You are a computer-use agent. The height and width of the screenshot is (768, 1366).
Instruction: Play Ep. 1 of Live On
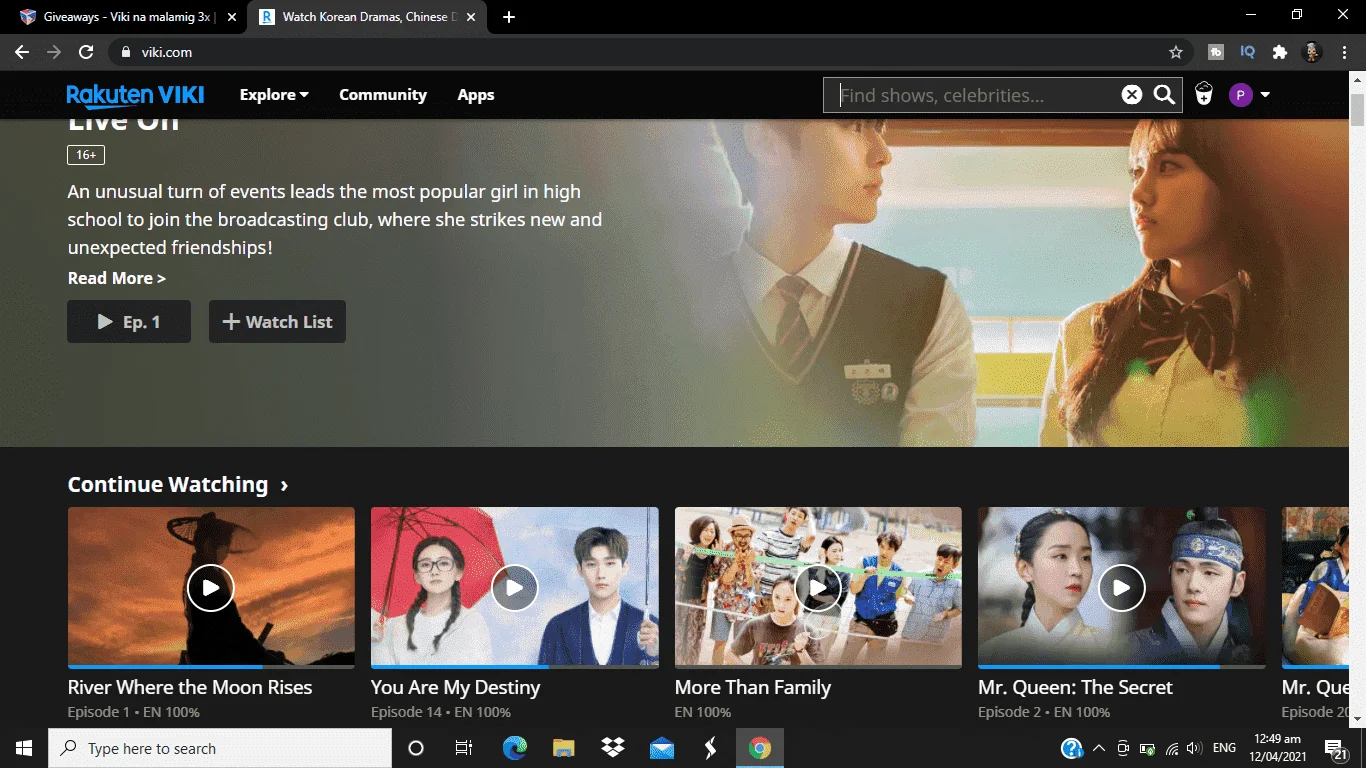[x=129, y=322]
